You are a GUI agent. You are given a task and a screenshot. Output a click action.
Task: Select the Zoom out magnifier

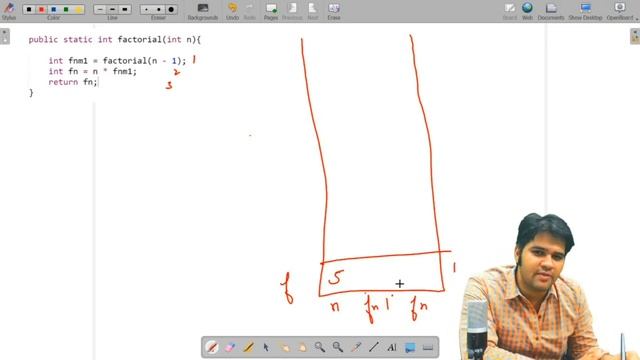click(x=338, y=347)
